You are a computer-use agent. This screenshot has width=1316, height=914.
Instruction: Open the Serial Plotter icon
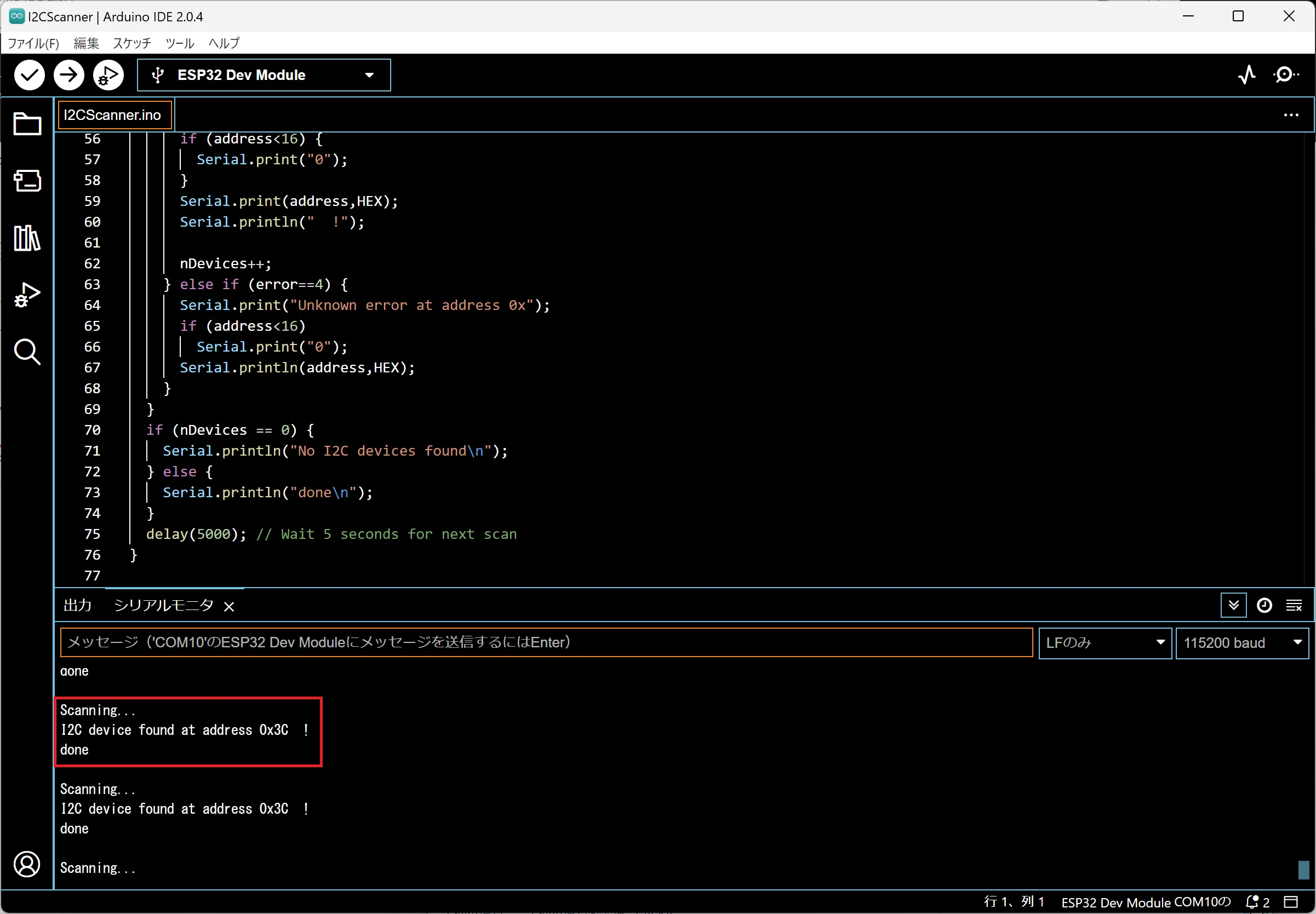[x=1246, y=75]
